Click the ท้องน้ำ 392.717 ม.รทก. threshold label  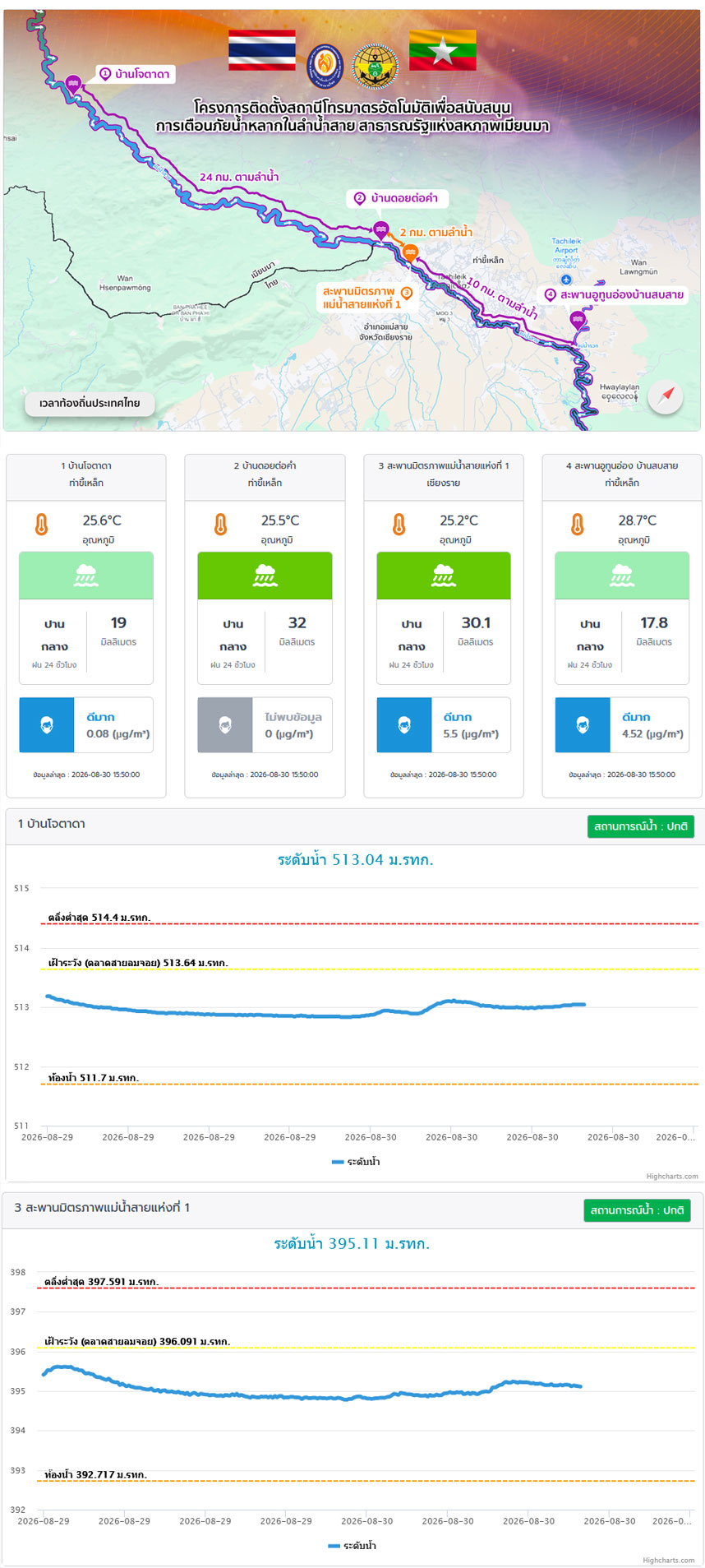(x=96, y=1475)
